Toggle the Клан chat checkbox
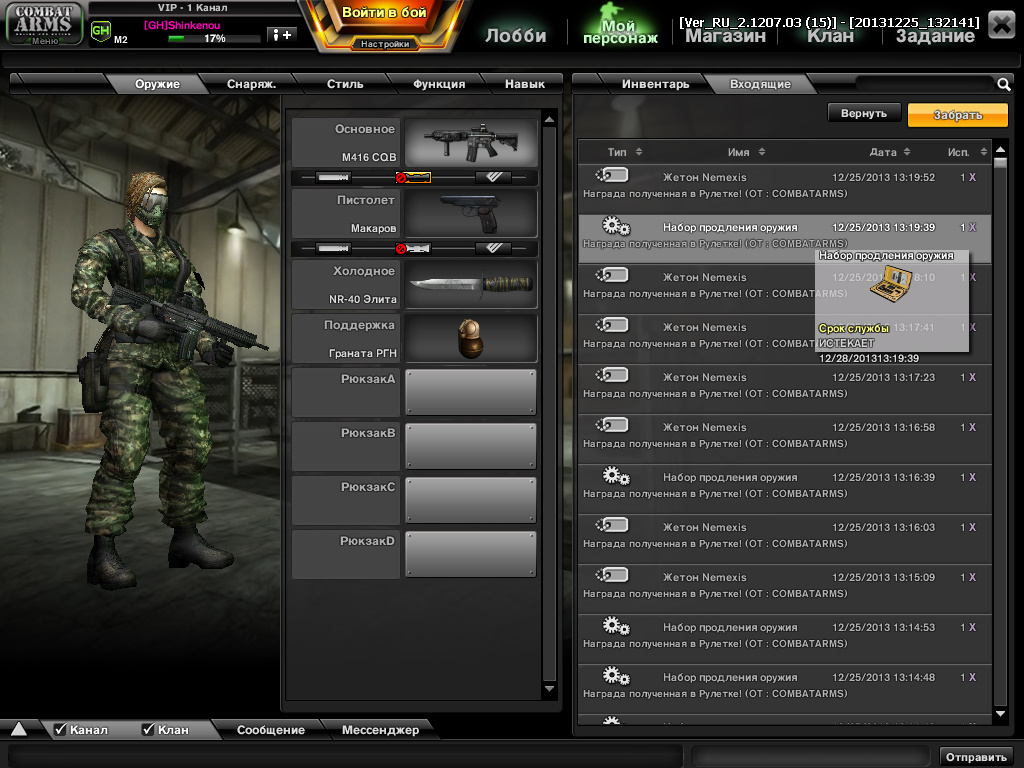The height and width of the screenshot is (768, 1024). tap(148, 729)
